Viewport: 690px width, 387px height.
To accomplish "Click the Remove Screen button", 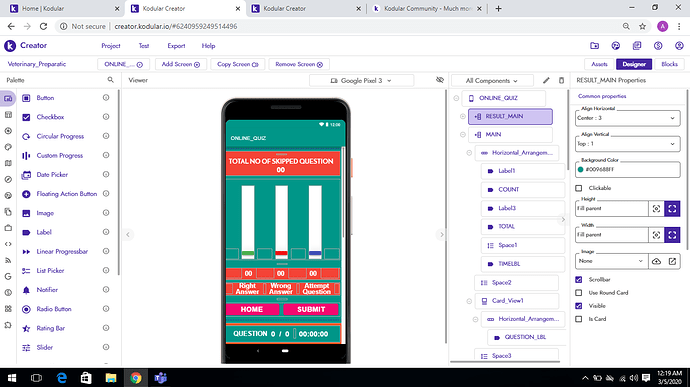I will coord(299,64).
